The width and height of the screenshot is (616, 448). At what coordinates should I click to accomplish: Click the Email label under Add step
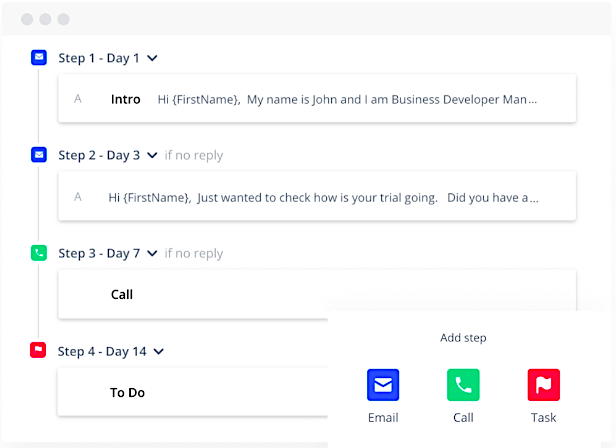(383, 418)
